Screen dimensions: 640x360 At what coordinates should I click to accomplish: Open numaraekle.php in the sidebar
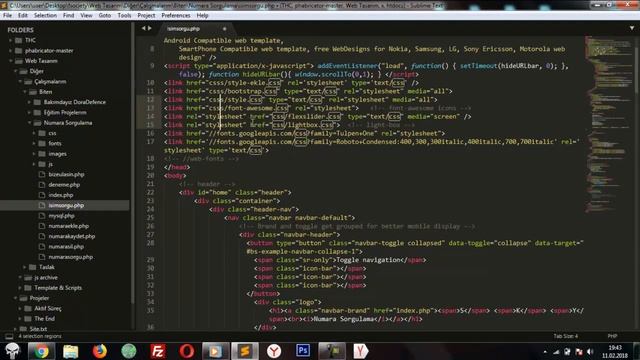click(69, 226)
